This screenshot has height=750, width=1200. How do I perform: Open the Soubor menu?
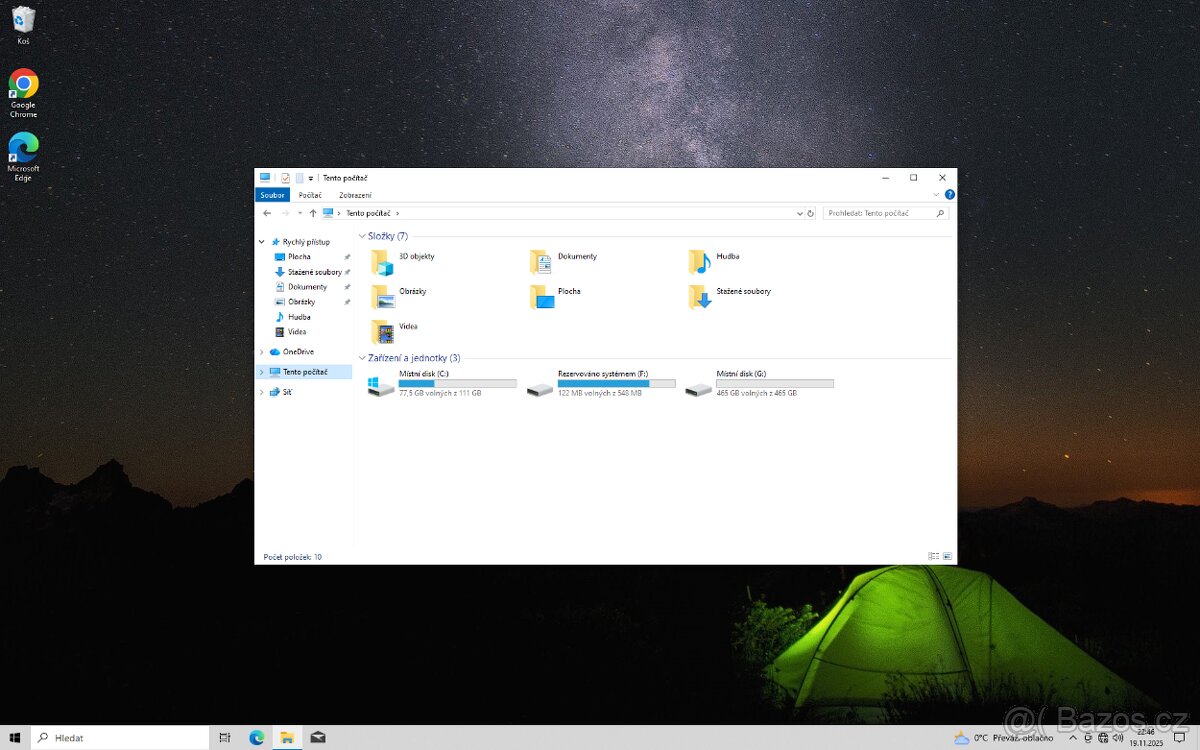click(x=271, y=194)
